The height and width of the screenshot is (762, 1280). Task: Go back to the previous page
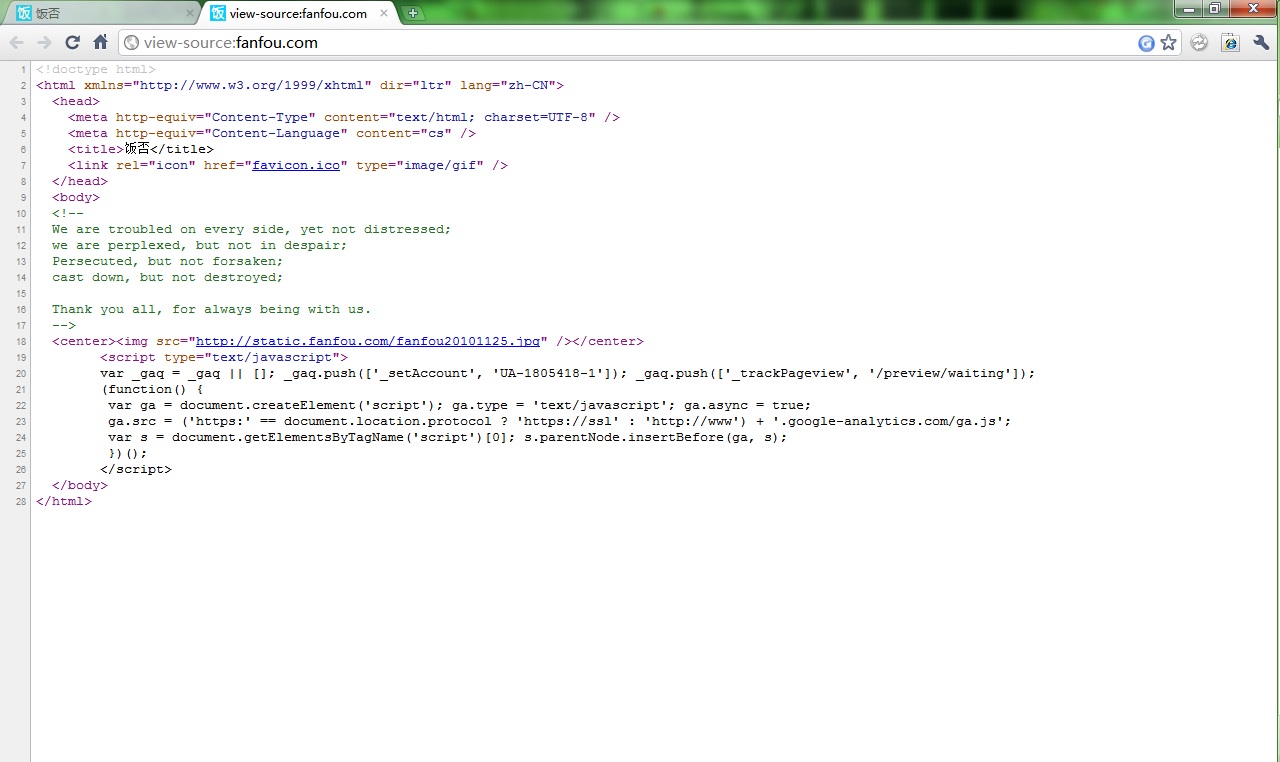pyautogui.click(x=17, y=42)
